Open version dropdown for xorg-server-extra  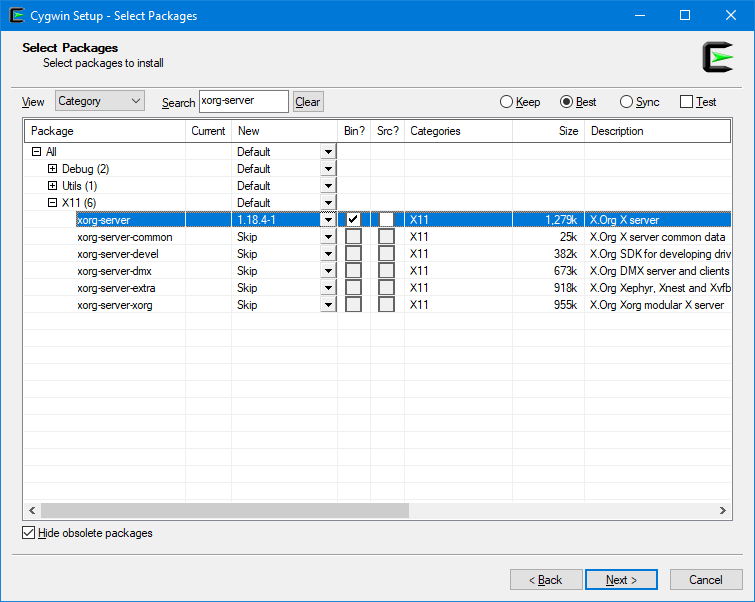(x=328, y=288)
